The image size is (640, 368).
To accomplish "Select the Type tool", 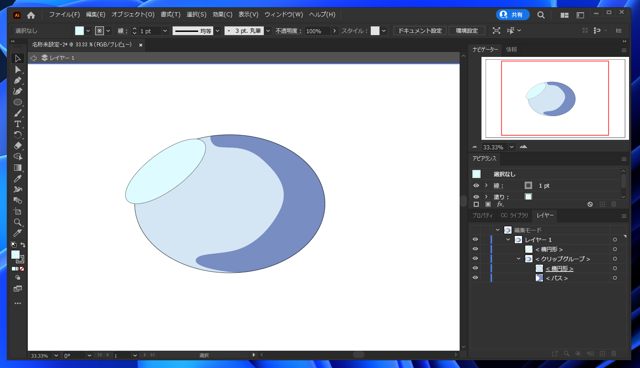I will (18, 124).
